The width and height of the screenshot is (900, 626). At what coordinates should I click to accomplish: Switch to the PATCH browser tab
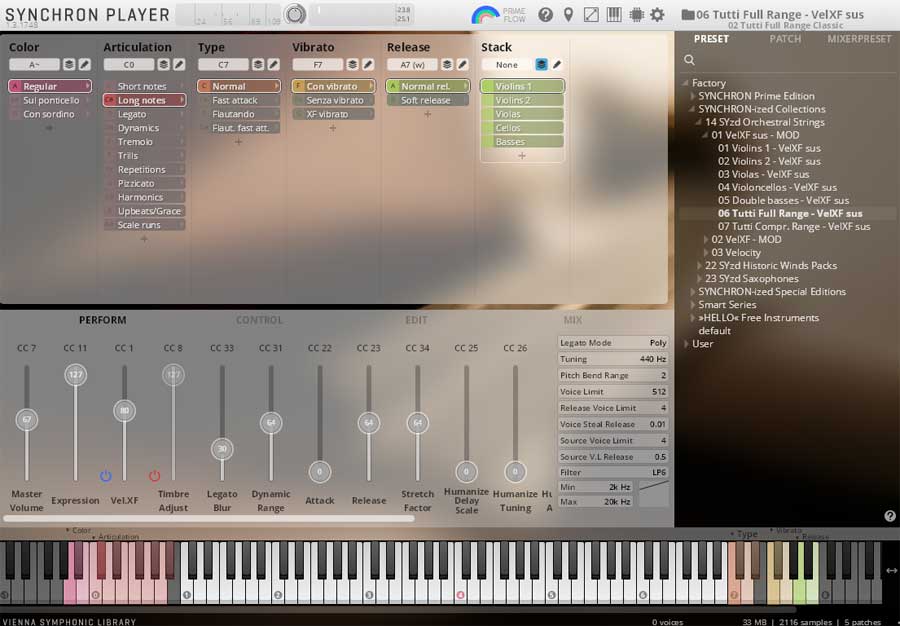(785, 39)
